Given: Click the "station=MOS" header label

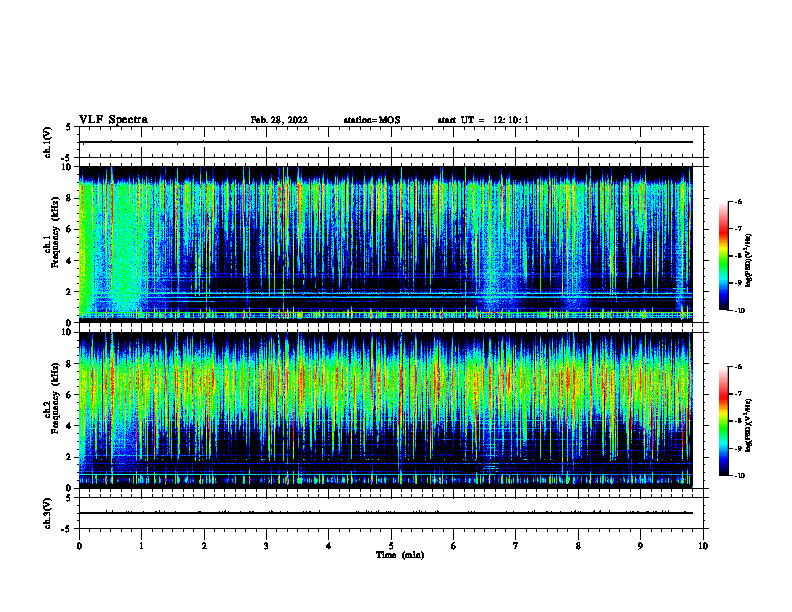Looking at the screenshot, I should 372,120.
